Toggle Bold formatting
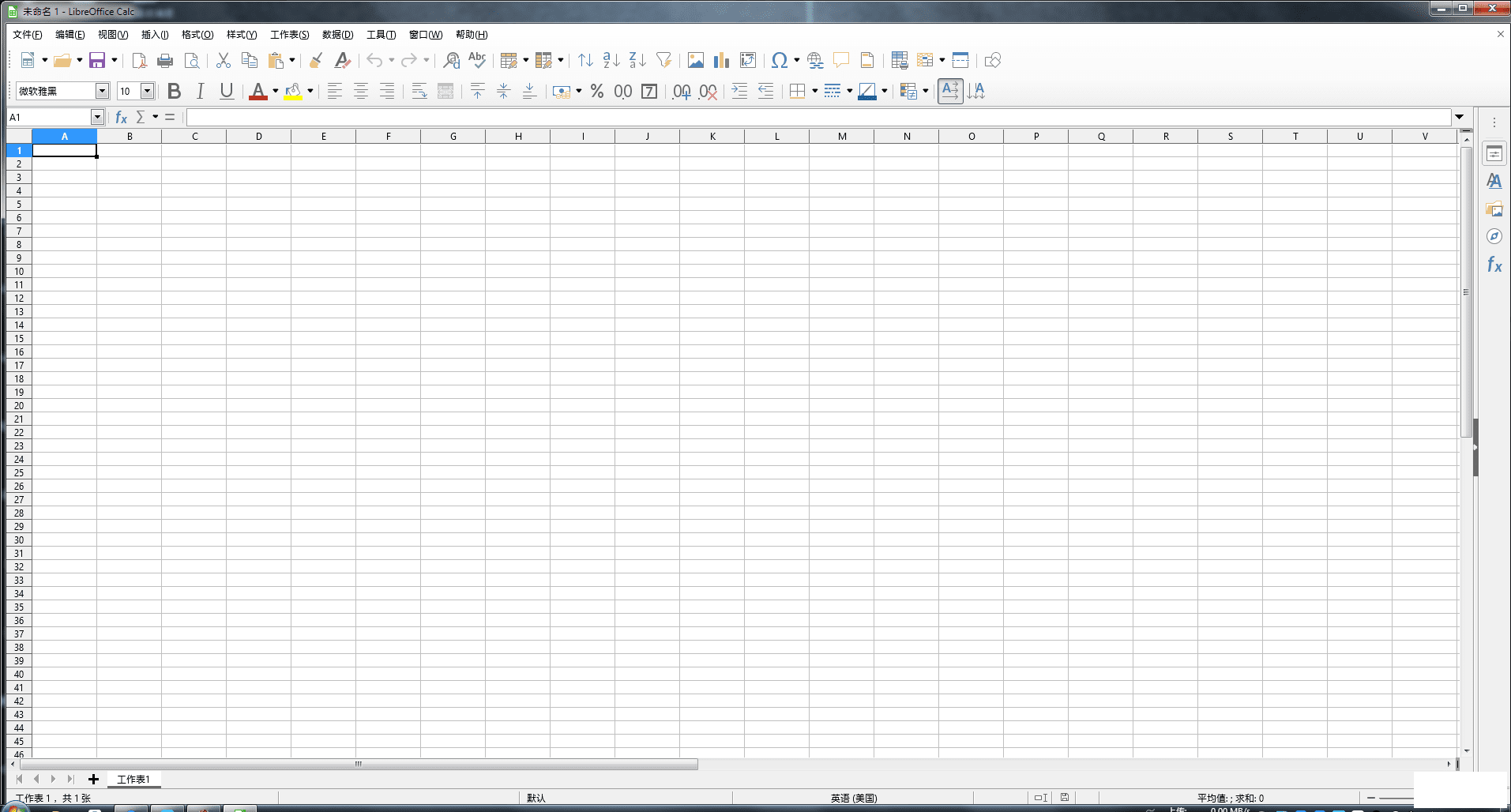The image size is (1511, 812). [x=175, y=91]
